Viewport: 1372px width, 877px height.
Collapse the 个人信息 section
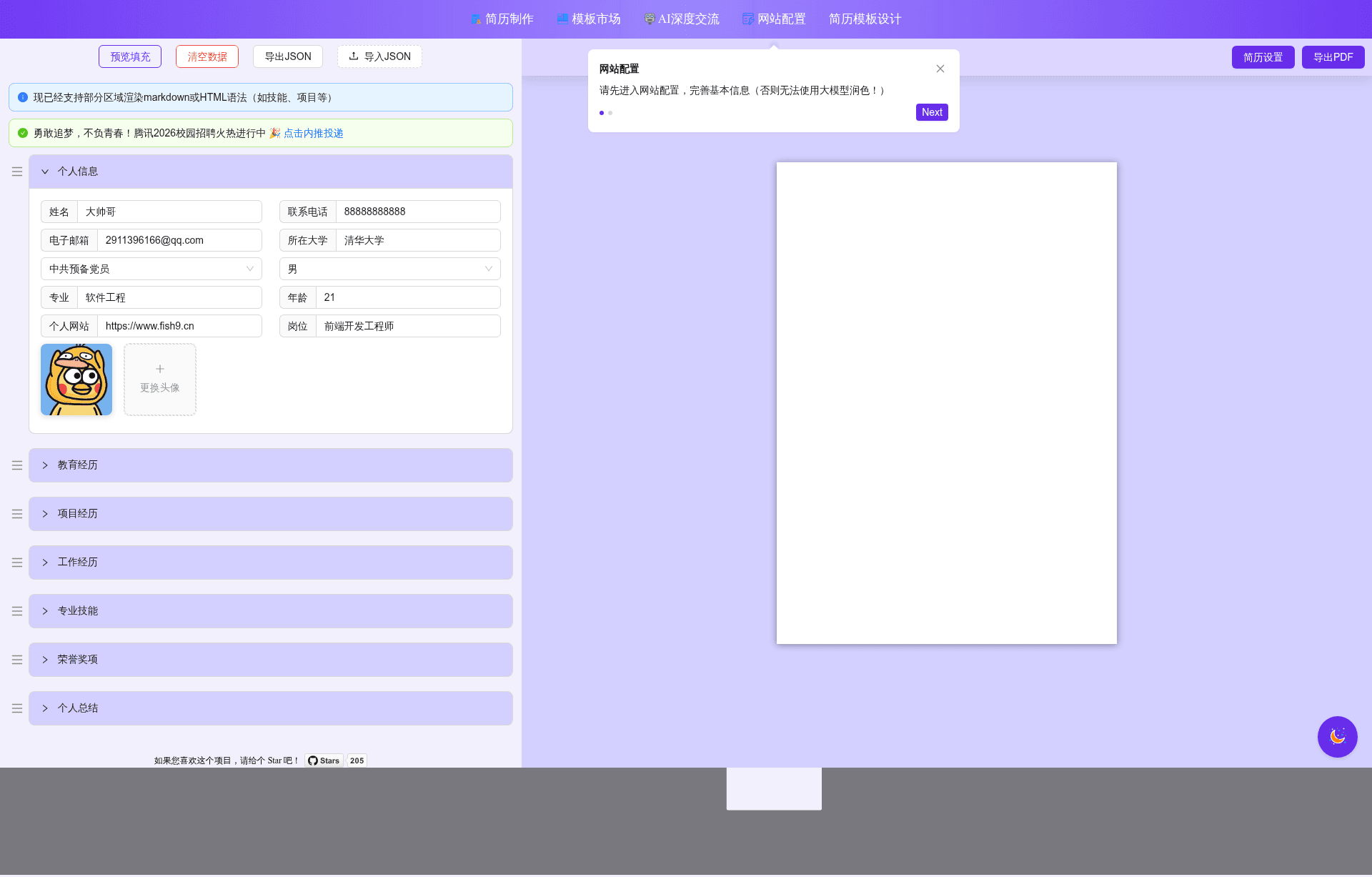(271, 172)
